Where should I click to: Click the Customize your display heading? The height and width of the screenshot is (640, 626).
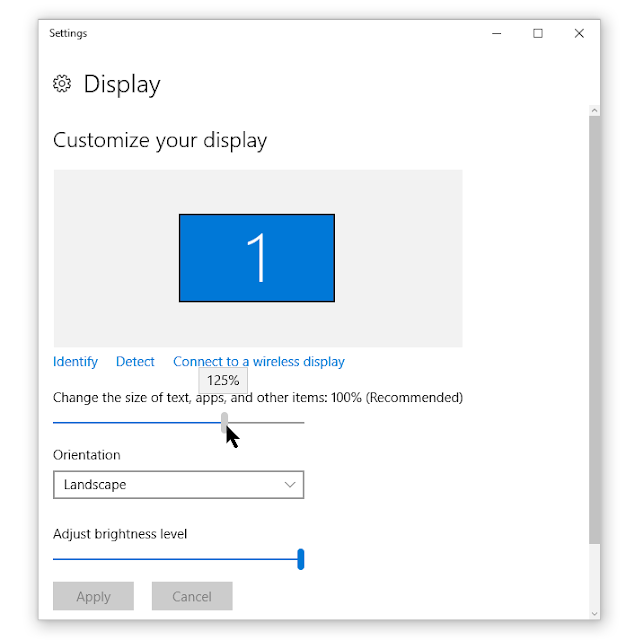(x=160, y=140)
